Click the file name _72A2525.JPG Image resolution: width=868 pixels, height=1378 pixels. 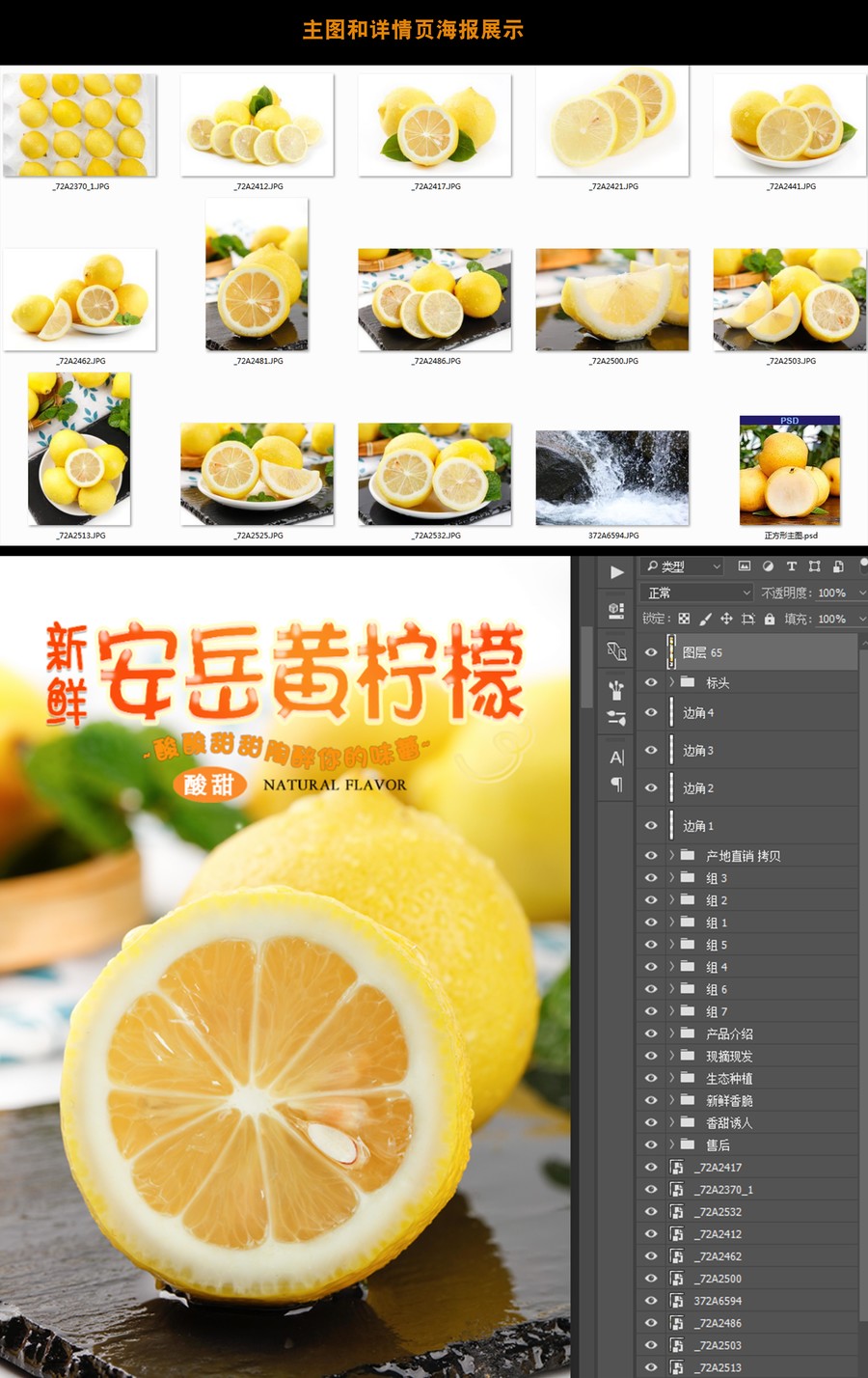(258, 535)
